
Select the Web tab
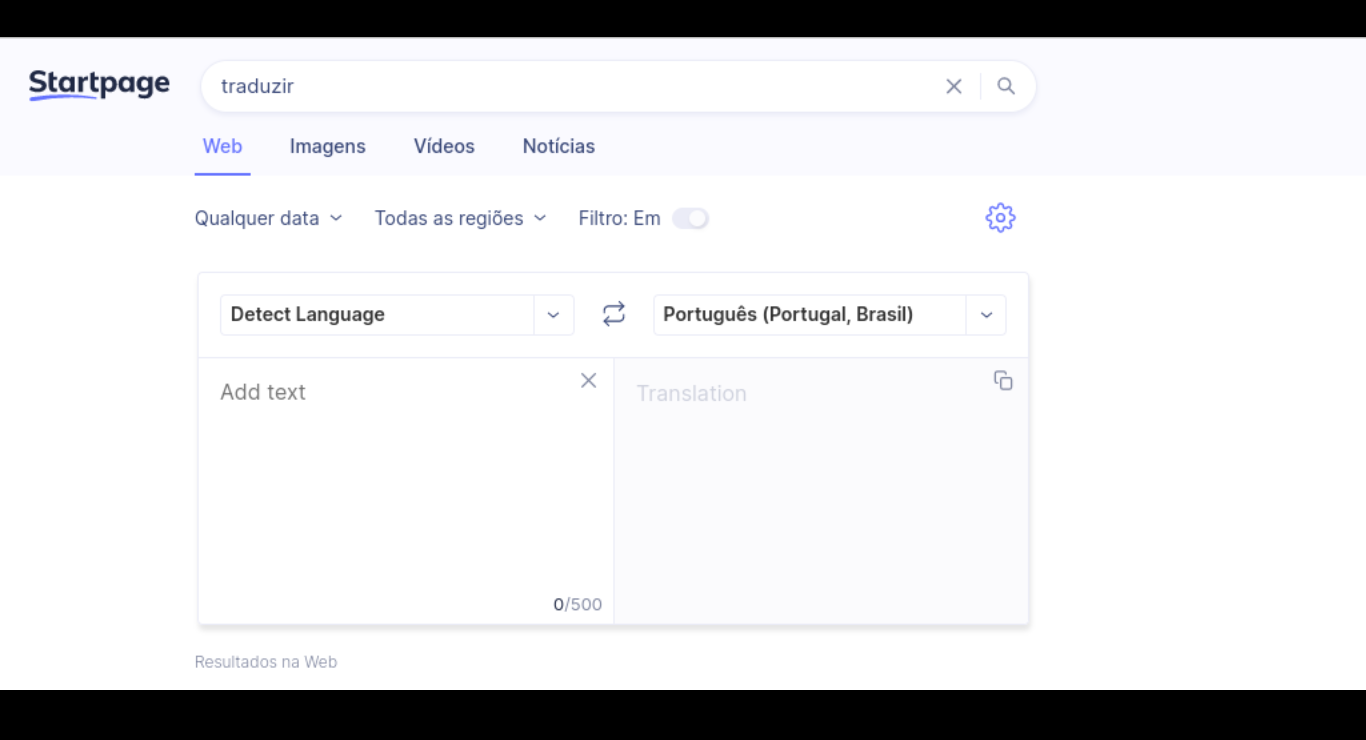(x=222, y=146)
